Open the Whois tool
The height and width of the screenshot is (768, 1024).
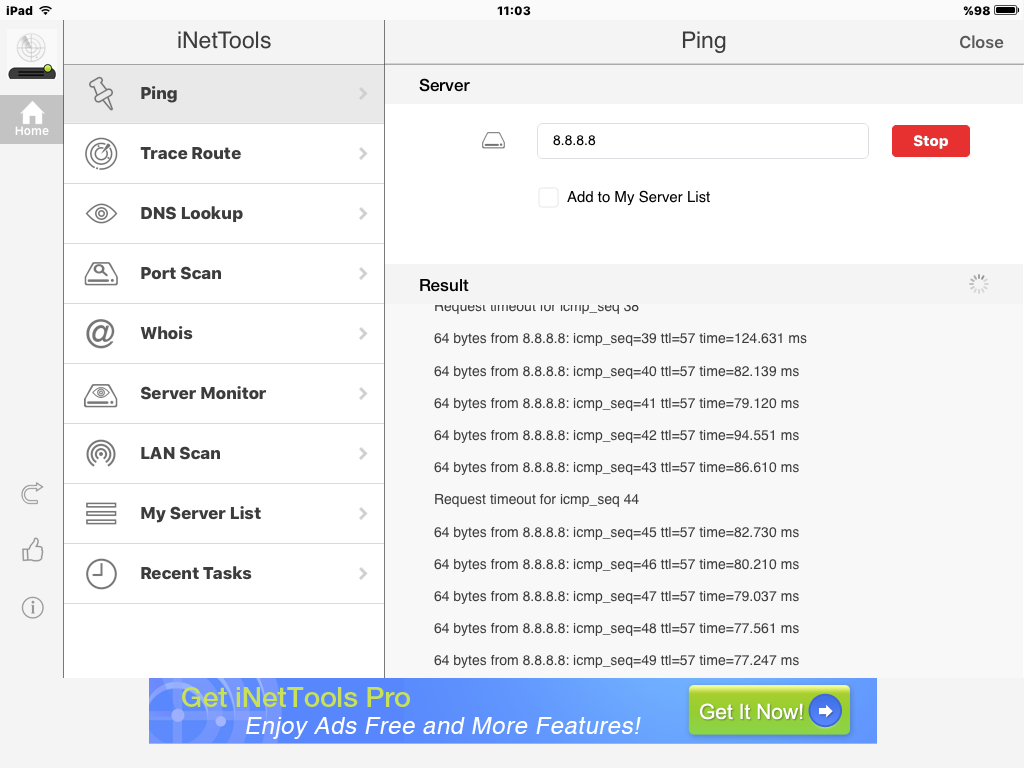tap(224, 334)
